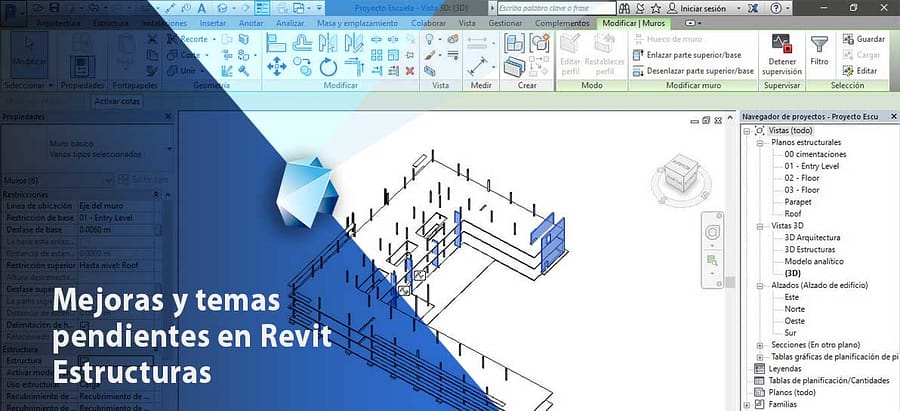Open the Colaborar ribbon tab
Viewport: 900px width, 411px height.
point(429,24)
